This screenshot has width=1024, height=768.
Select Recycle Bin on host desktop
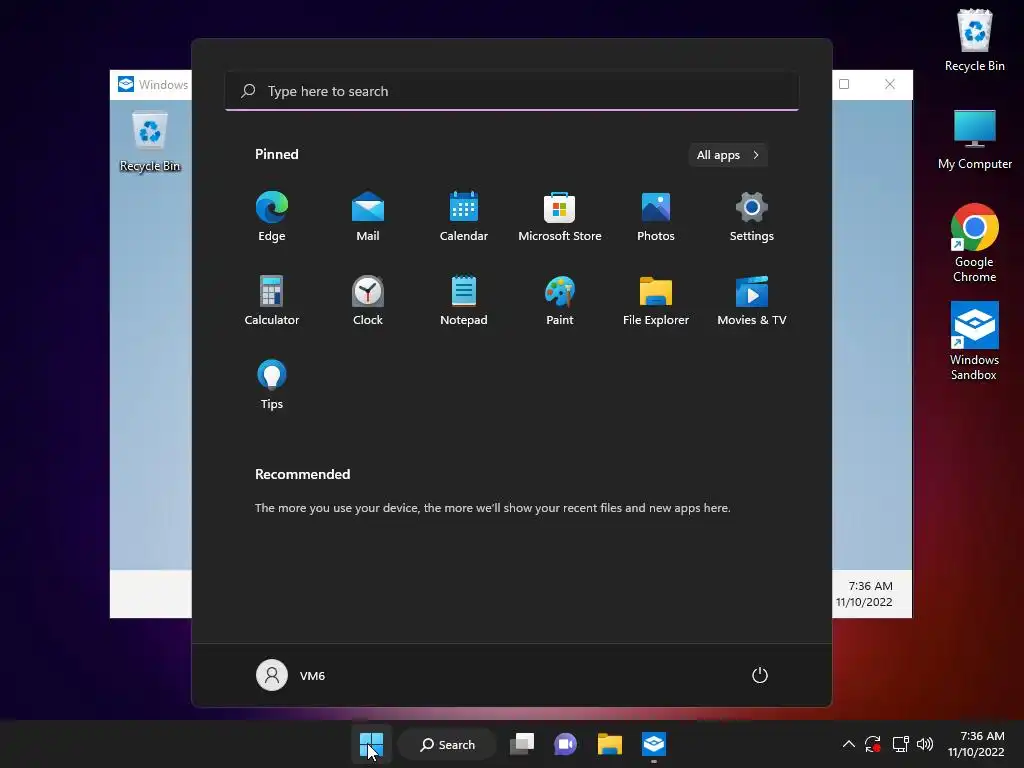pyautogui.click(x=974, y=40)
